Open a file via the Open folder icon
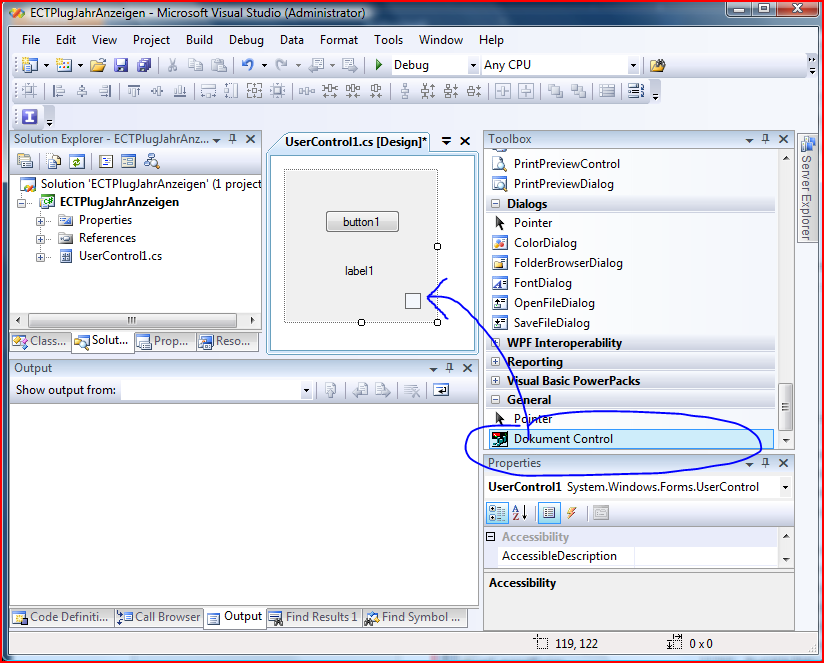 98,65
